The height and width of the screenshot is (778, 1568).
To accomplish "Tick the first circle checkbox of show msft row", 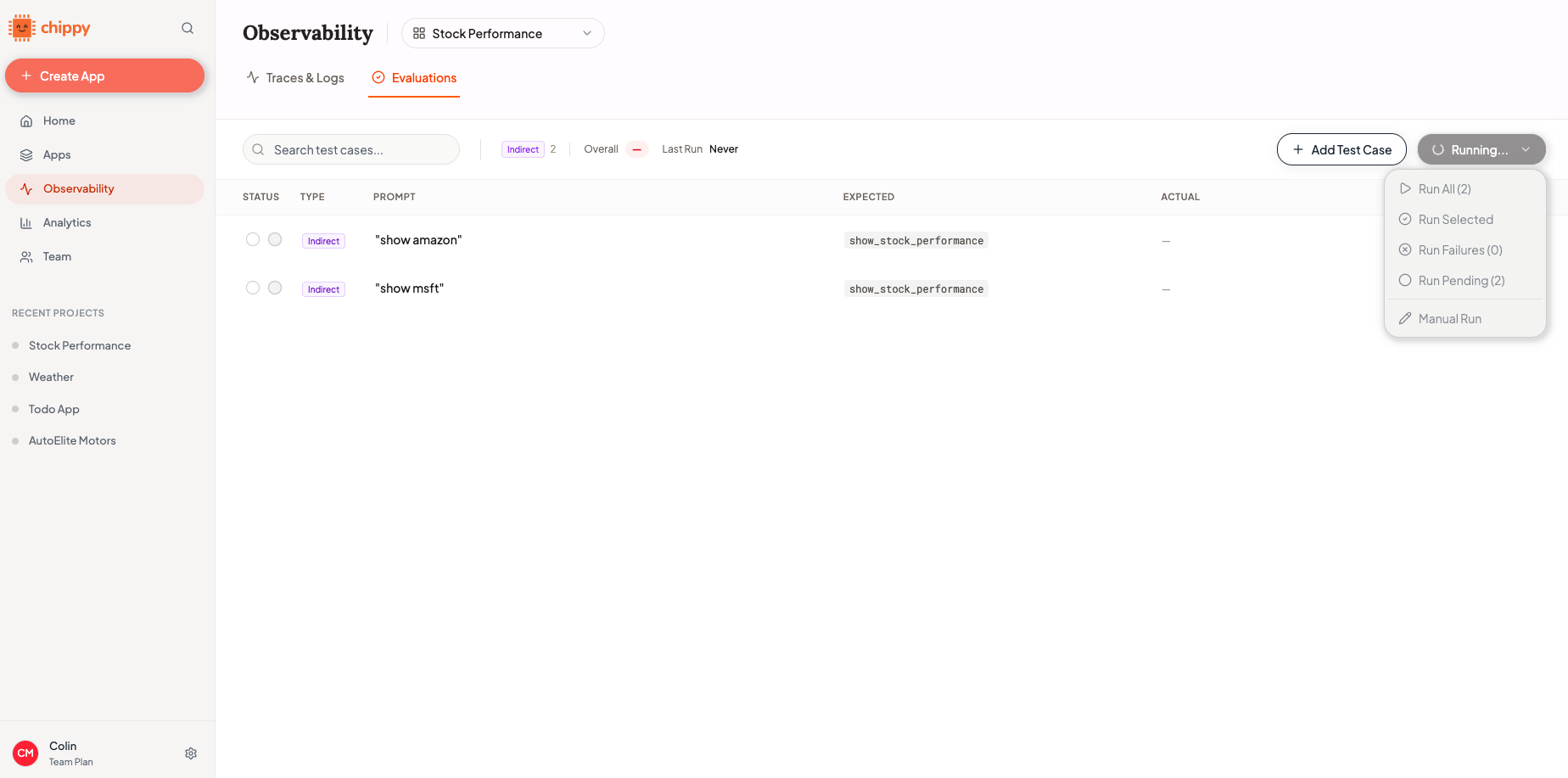I will tap(253, 288).
